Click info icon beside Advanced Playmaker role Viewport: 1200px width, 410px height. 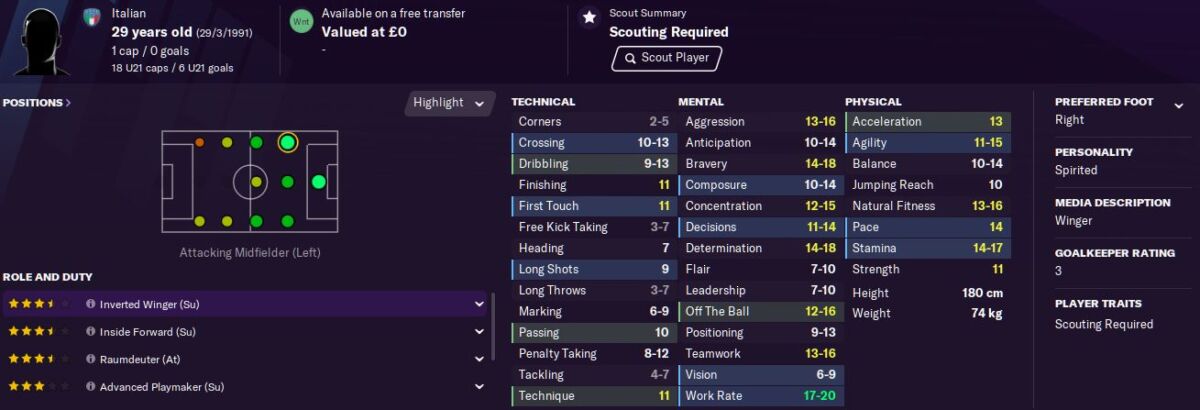pos(90,387)
